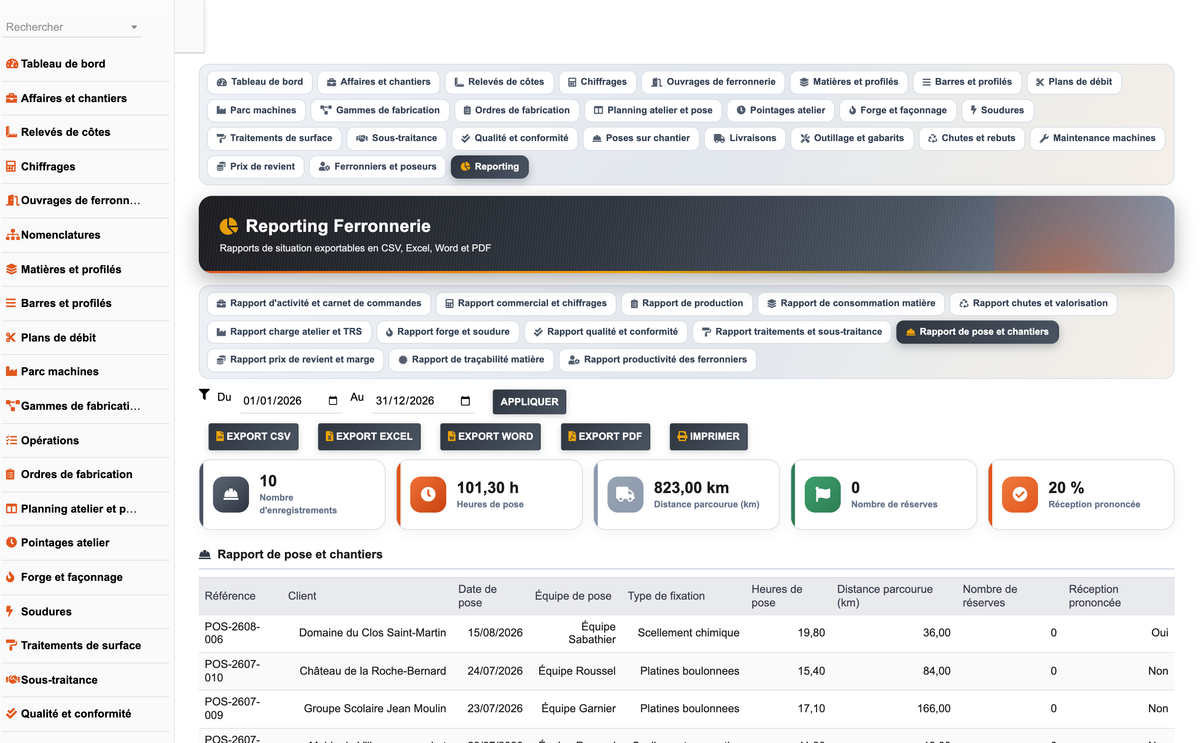This screenshot has height=743, width=1200.
Task: Click the Opérations sidebar list icon
Action: [x=12, y=440]
